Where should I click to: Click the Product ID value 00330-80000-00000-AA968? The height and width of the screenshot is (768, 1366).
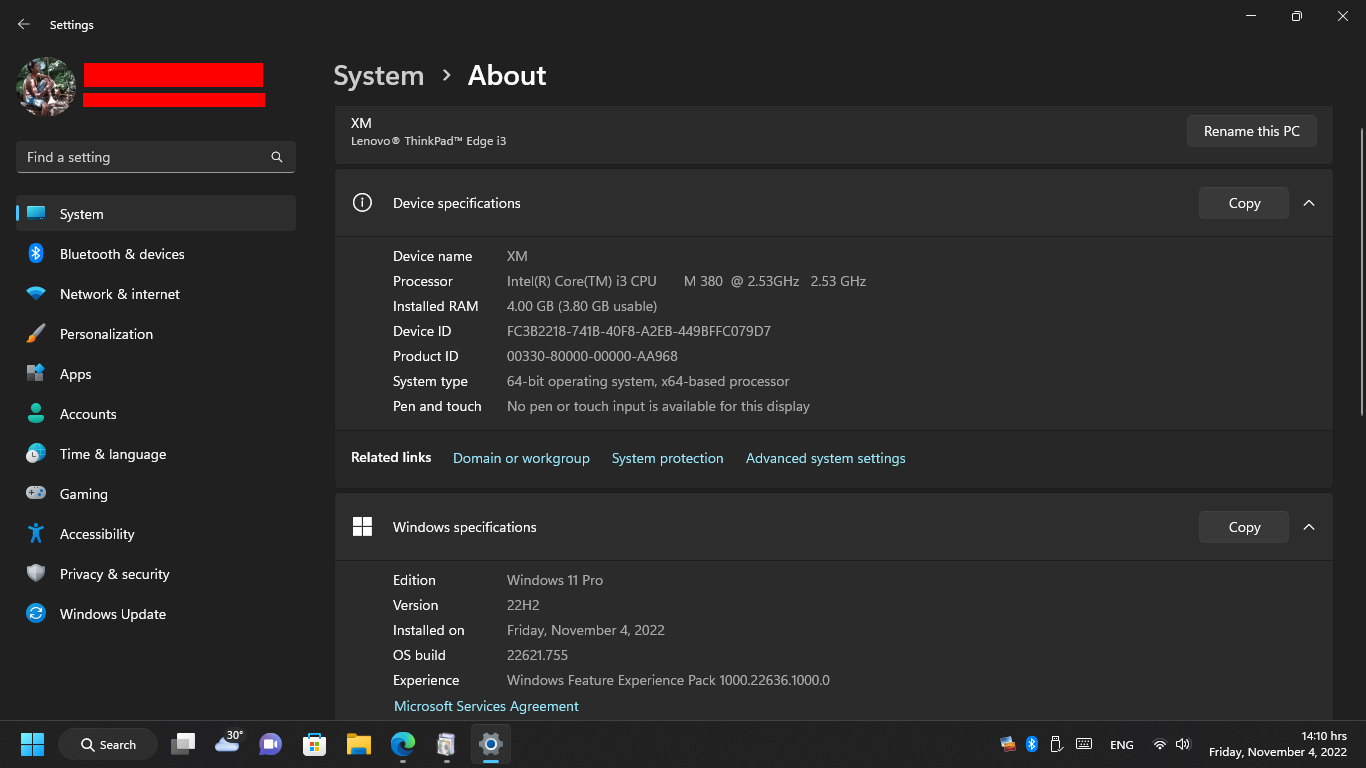click(x=592, y=356)
